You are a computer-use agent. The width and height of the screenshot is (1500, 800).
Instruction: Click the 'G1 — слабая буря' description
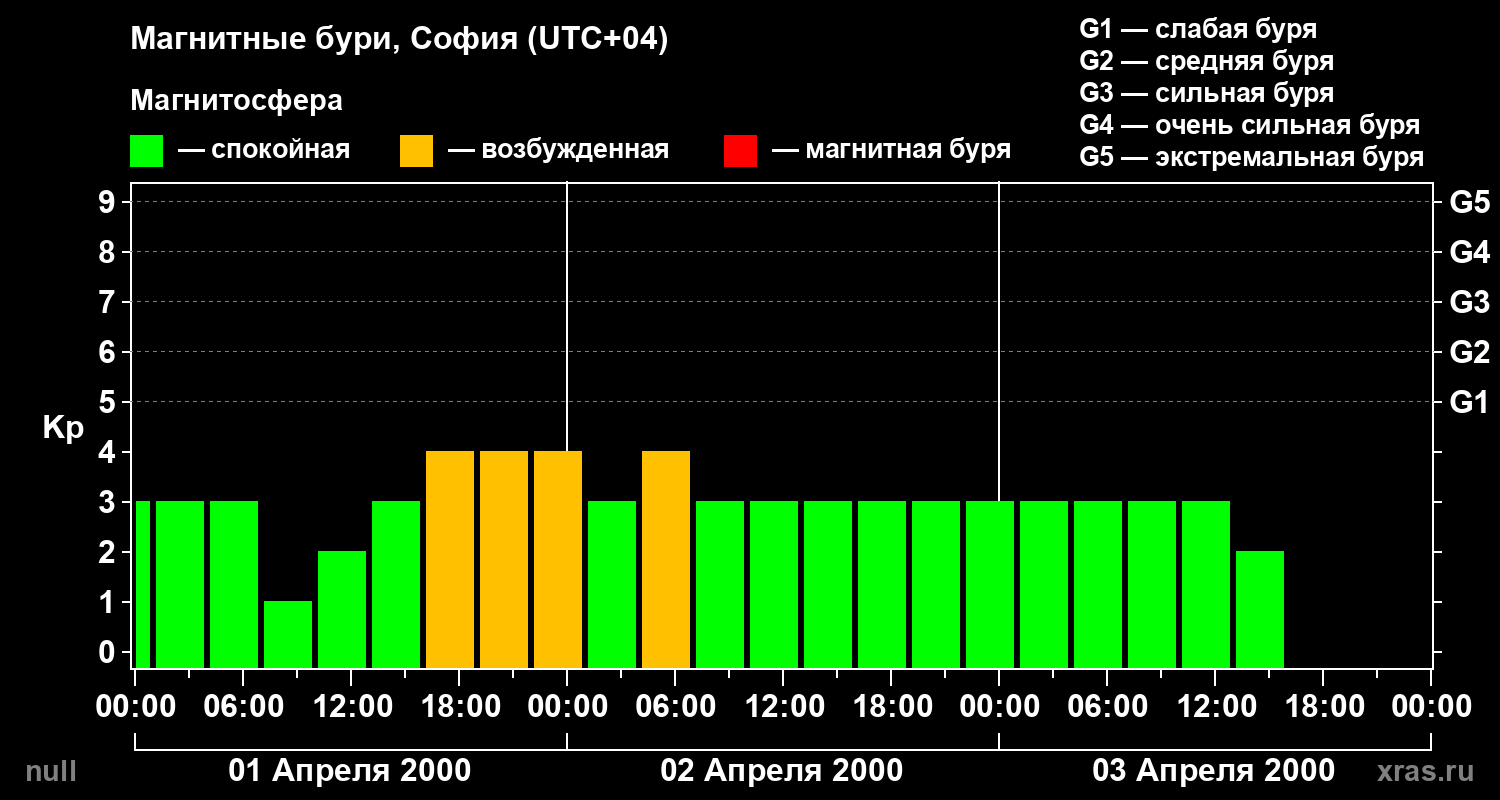1198,29
